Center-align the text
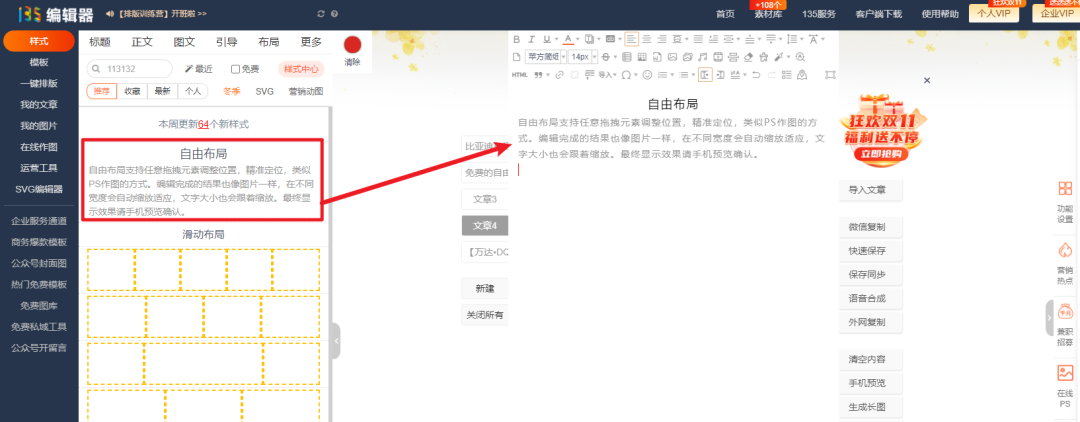Viewport: 1080px width, 422px height. click(648, 40)
